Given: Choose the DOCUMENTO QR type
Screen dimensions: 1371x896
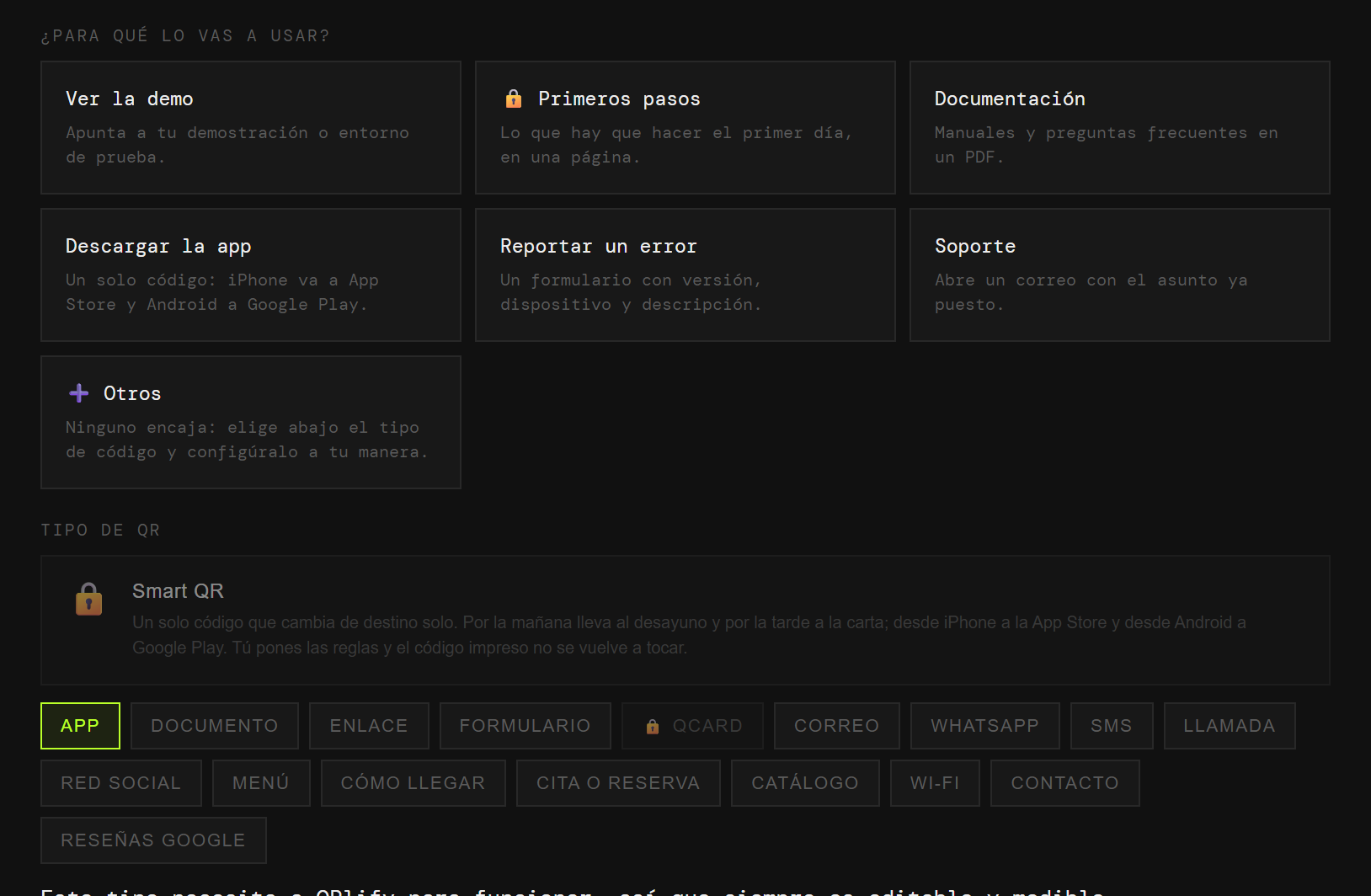Looking at the screenshot, I should (x=215, y=726).
